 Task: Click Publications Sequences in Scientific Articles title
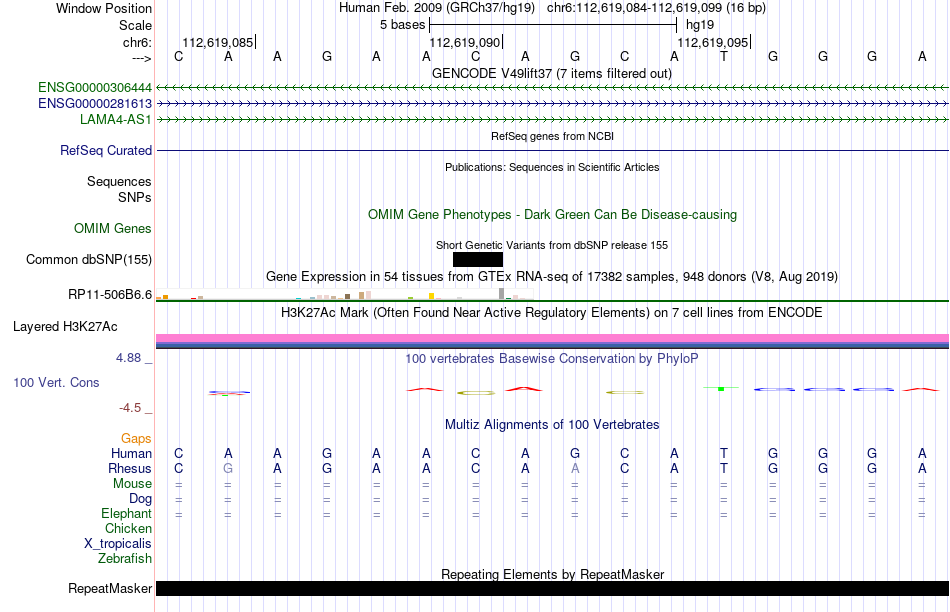click(x=552, y=167)
